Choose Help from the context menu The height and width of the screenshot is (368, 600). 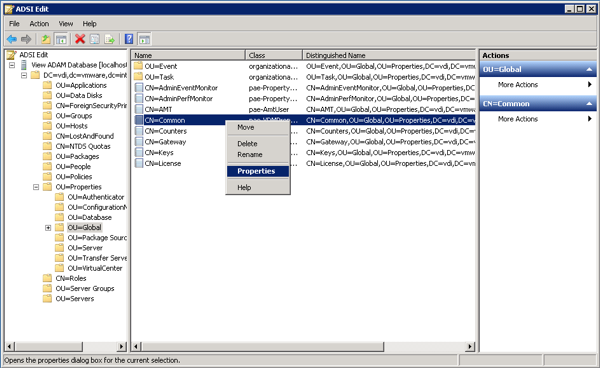pos(258,187)
